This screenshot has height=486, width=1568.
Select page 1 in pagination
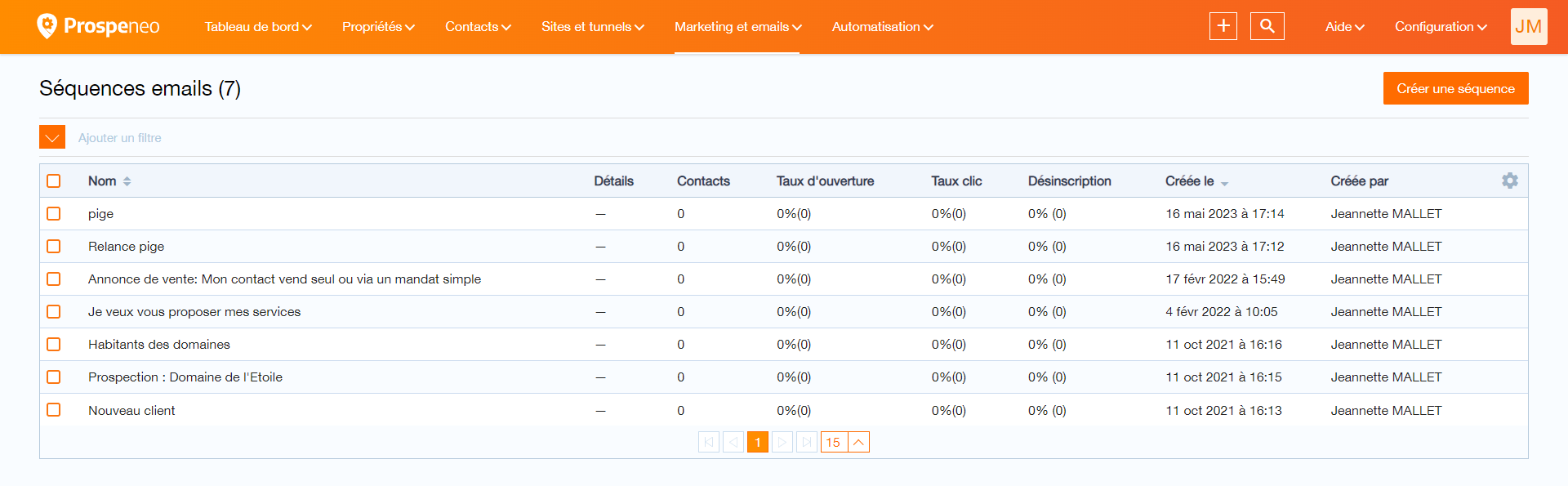(758, 442)
